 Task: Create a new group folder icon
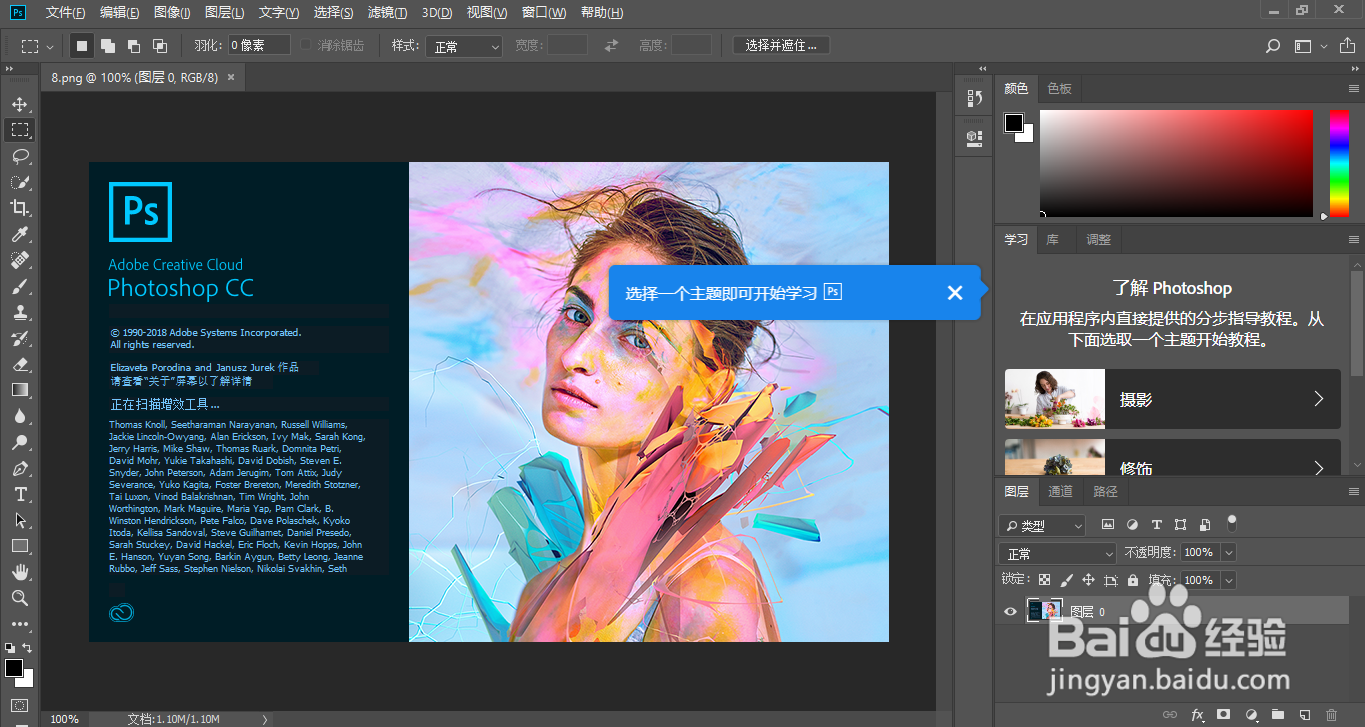(x=1277, y=715)
